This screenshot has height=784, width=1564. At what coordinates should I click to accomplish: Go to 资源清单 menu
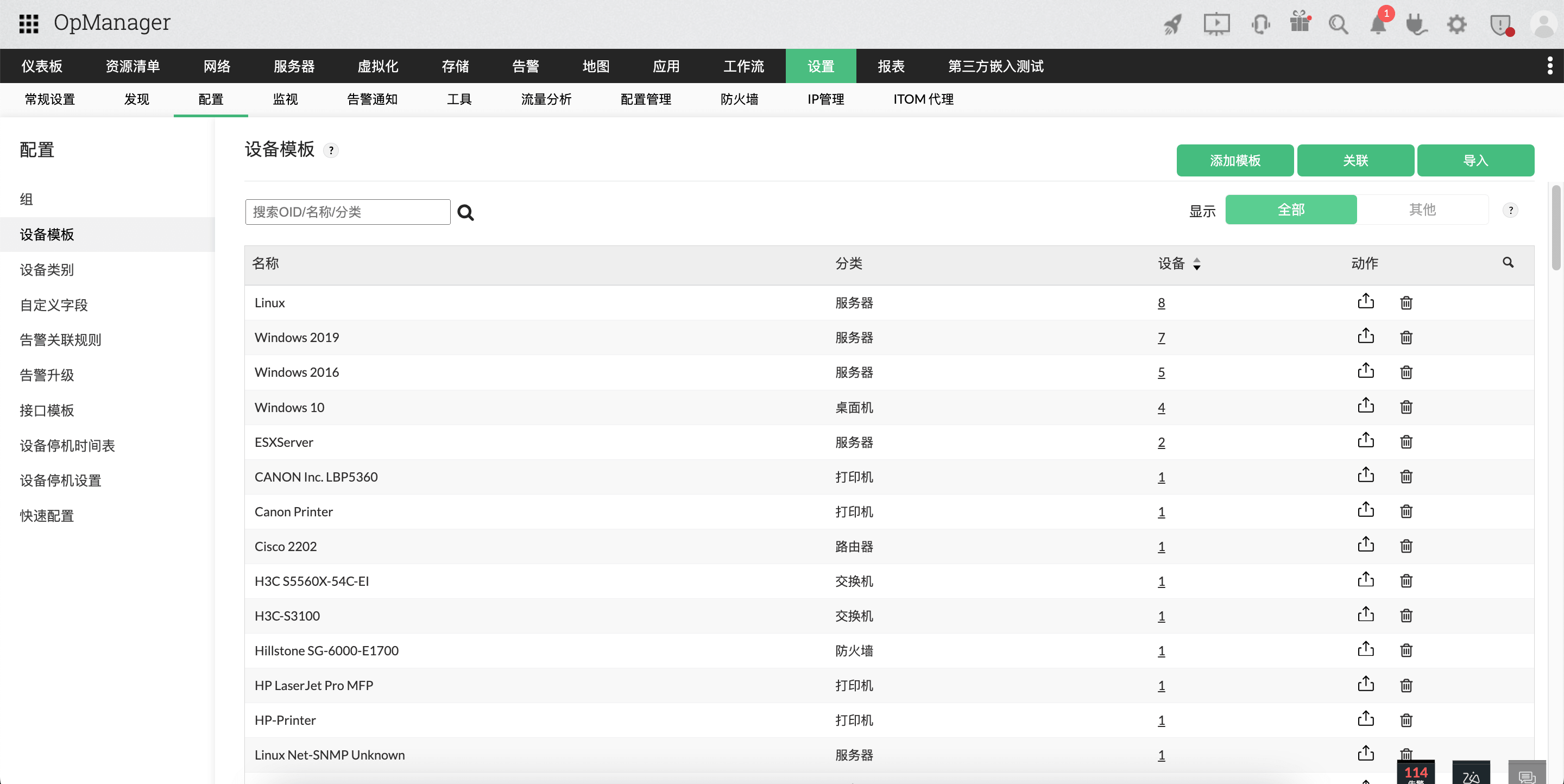[x=133, y=66]
